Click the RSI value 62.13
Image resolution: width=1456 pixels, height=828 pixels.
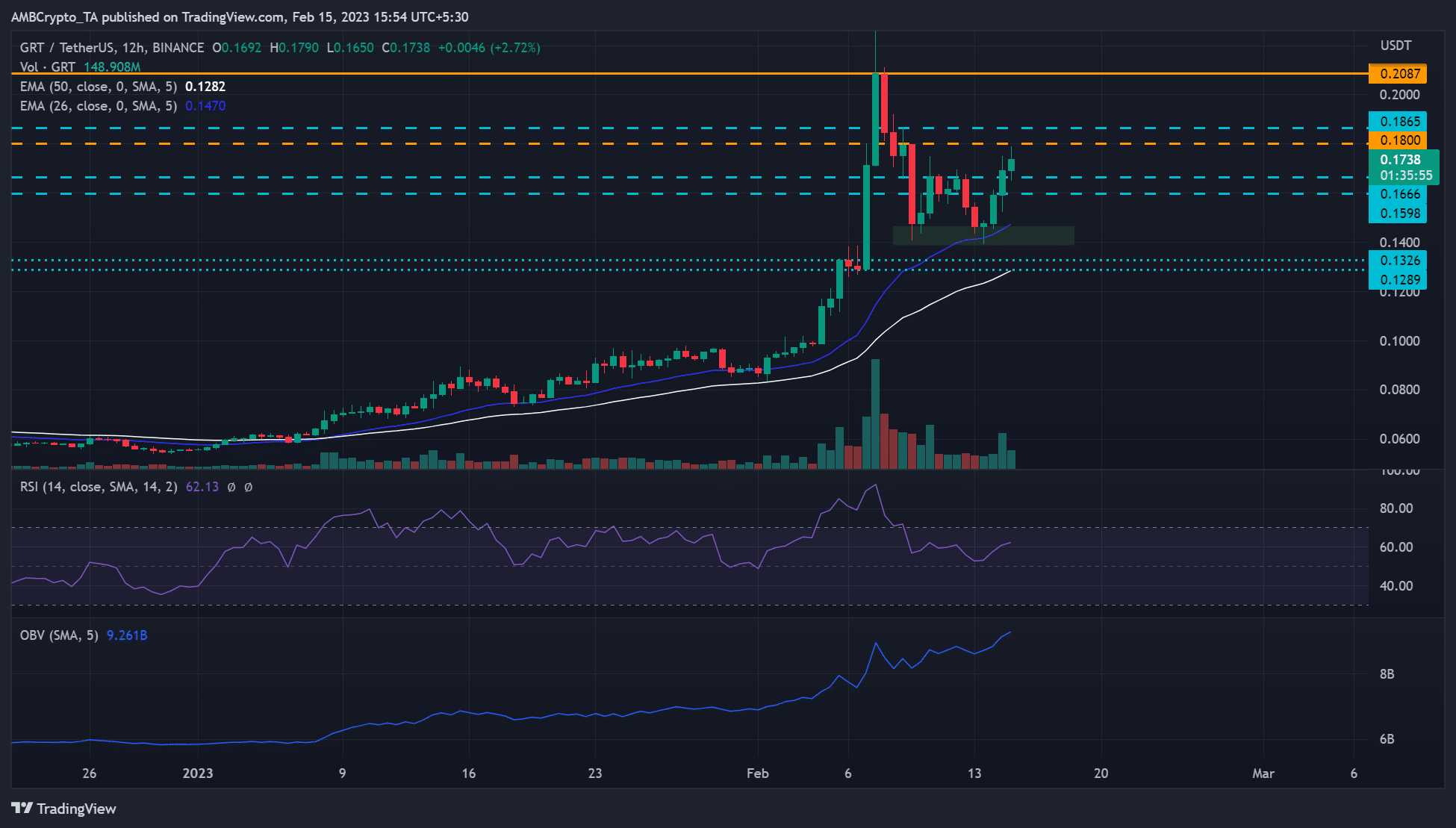[x=202, y=487]
